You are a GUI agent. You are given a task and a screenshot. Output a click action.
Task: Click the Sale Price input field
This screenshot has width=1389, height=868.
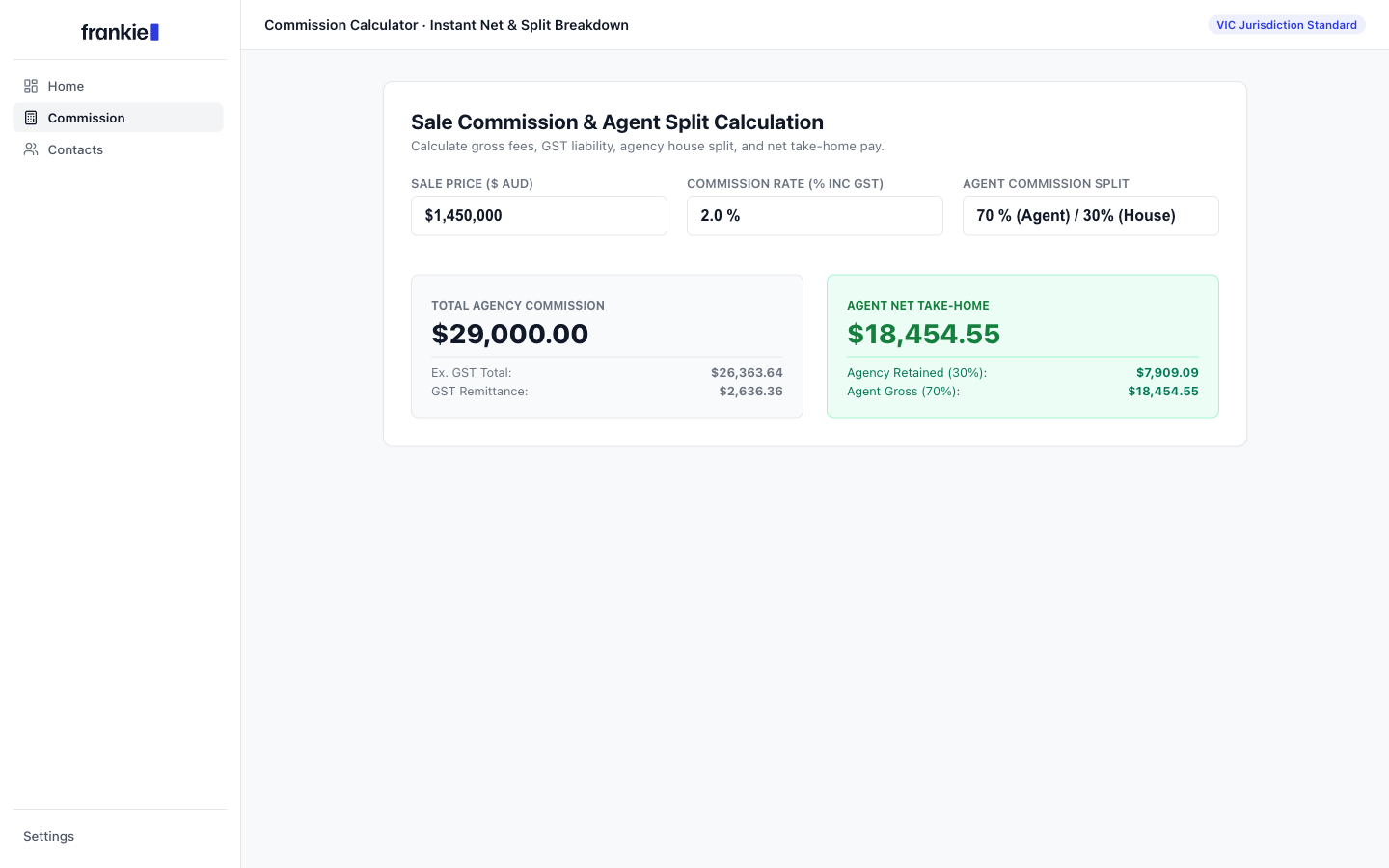[539, 216]
